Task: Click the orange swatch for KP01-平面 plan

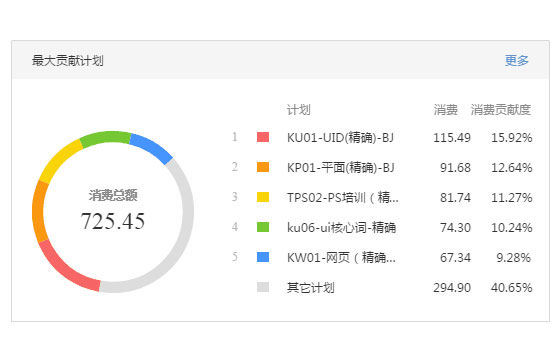Action: click(x=263, y=167)
